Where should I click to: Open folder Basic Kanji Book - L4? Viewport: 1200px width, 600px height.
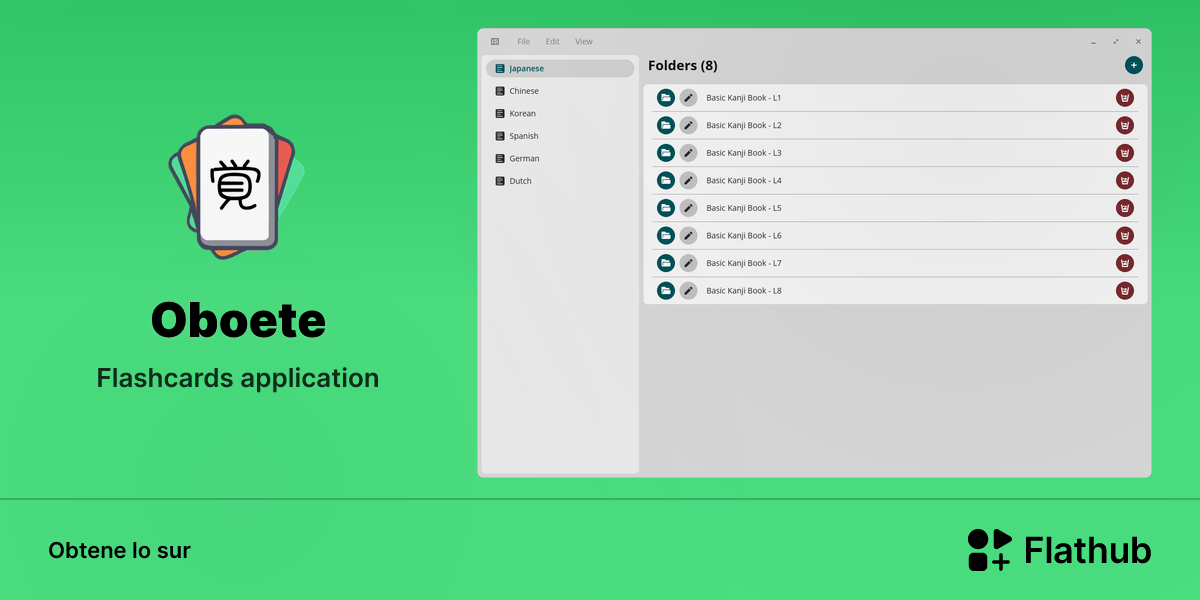click(666, 180)
